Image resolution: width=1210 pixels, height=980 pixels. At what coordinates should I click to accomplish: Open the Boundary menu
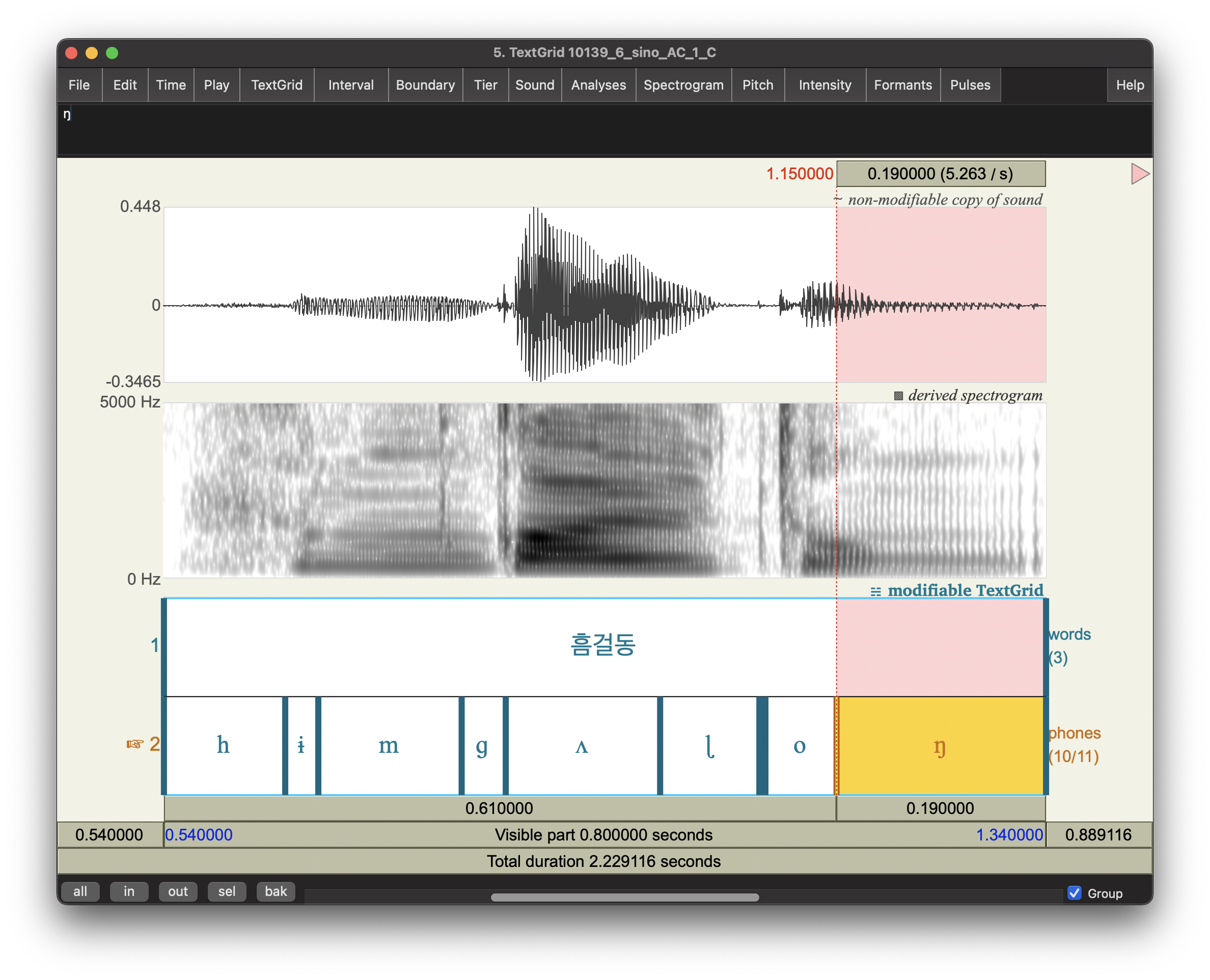(x=425, y=85)
